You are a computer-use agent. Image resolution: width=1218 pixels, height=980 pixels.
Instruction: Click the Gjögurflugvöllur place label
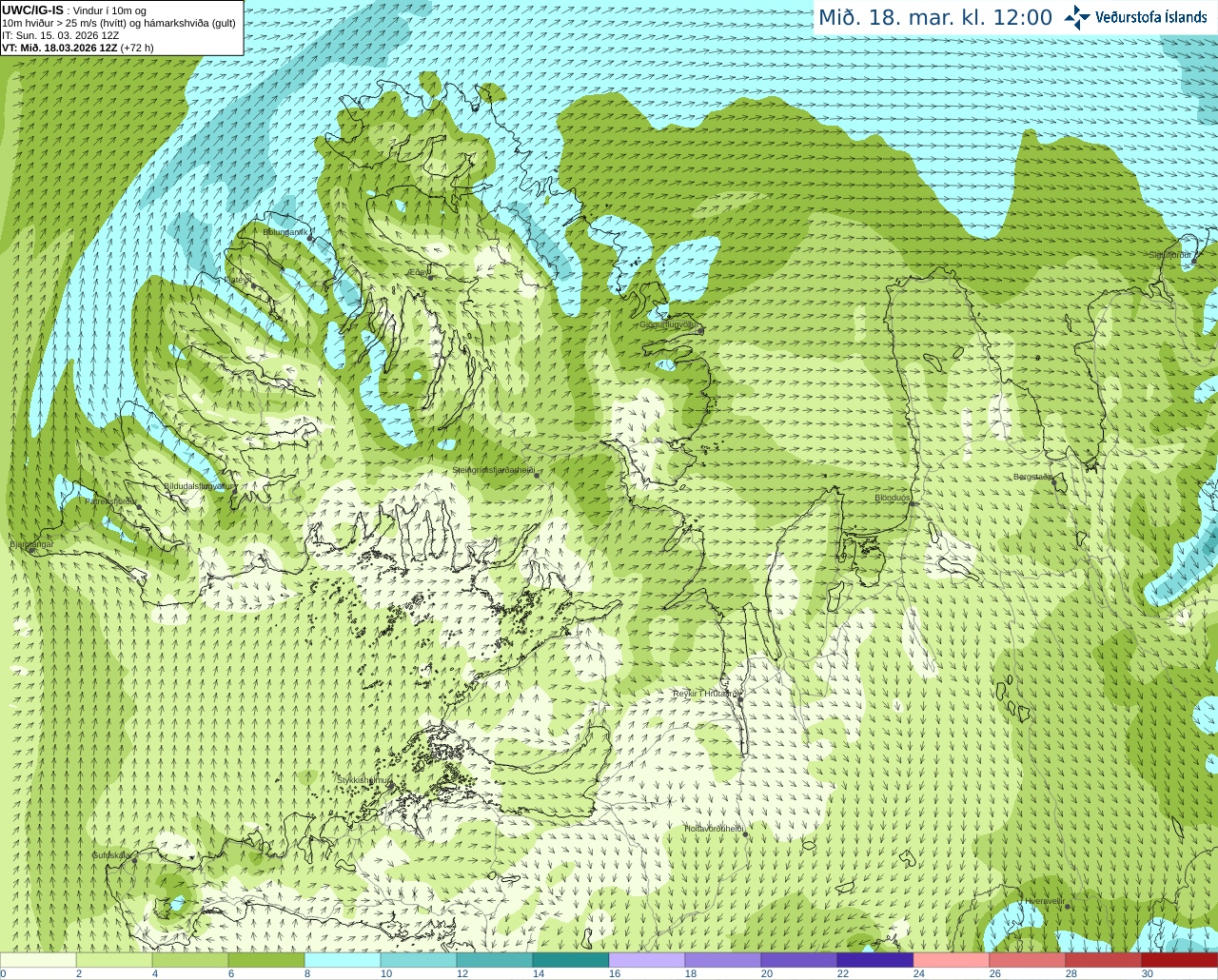coord(669,325)
